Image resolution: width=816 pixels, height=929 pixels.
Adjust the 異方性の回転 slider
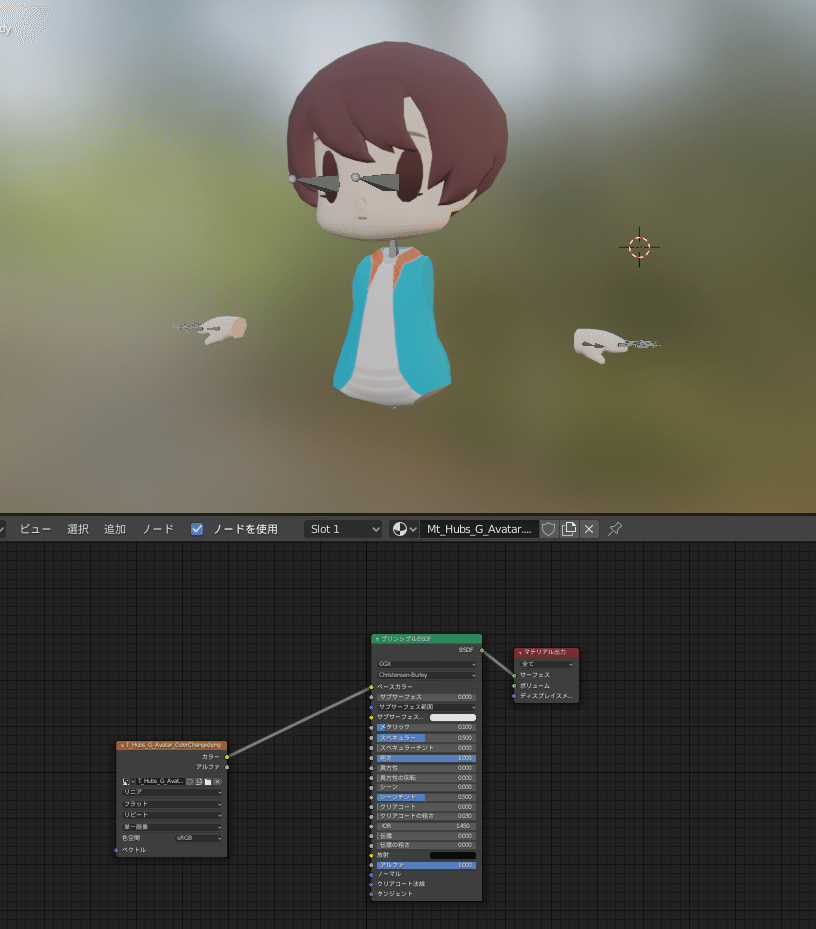point(427,777)
